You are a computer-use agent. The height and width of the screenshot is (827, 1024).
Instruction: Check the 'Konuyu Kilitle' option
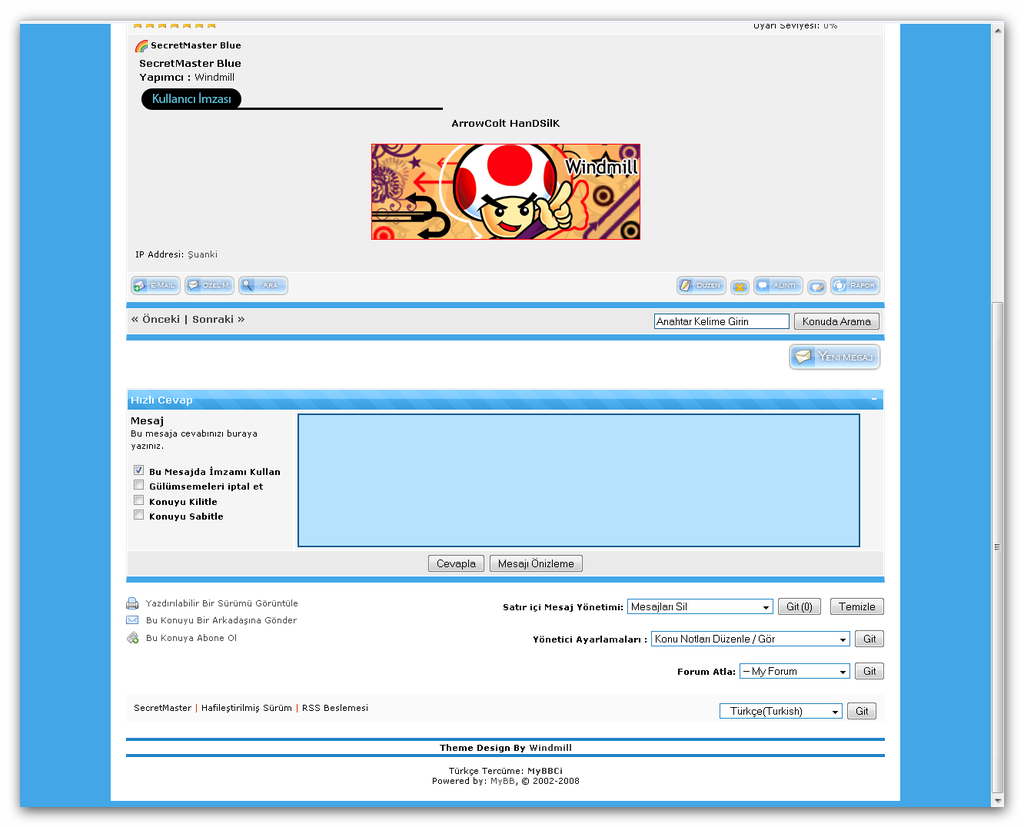click(x=138, y=500)
